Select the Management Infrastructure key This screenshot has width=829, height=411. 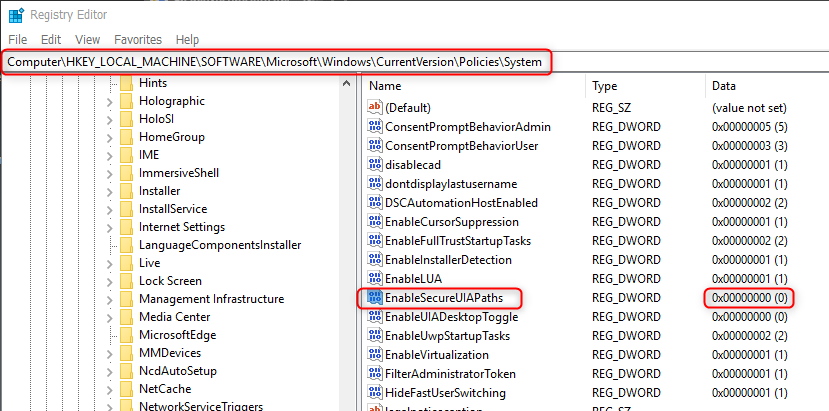[x=211, y=299]
